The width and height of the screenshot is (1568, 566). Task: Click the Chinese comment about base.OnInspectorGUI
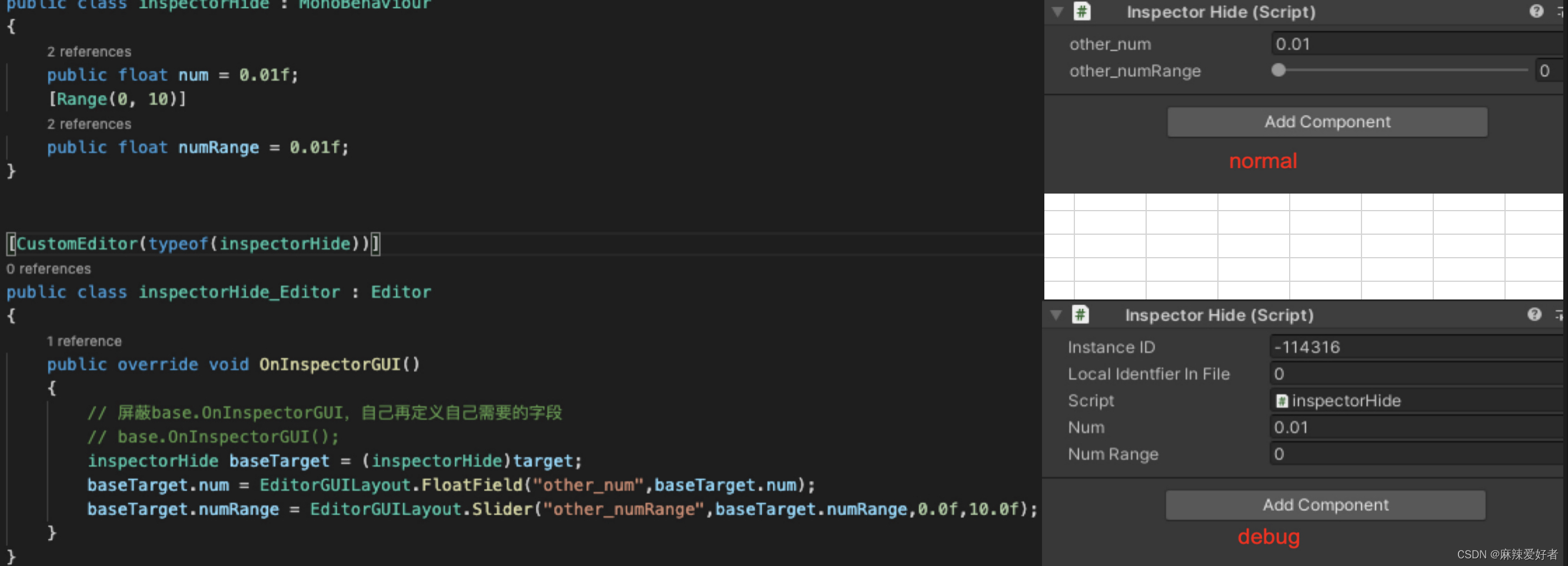coord(324,412)
